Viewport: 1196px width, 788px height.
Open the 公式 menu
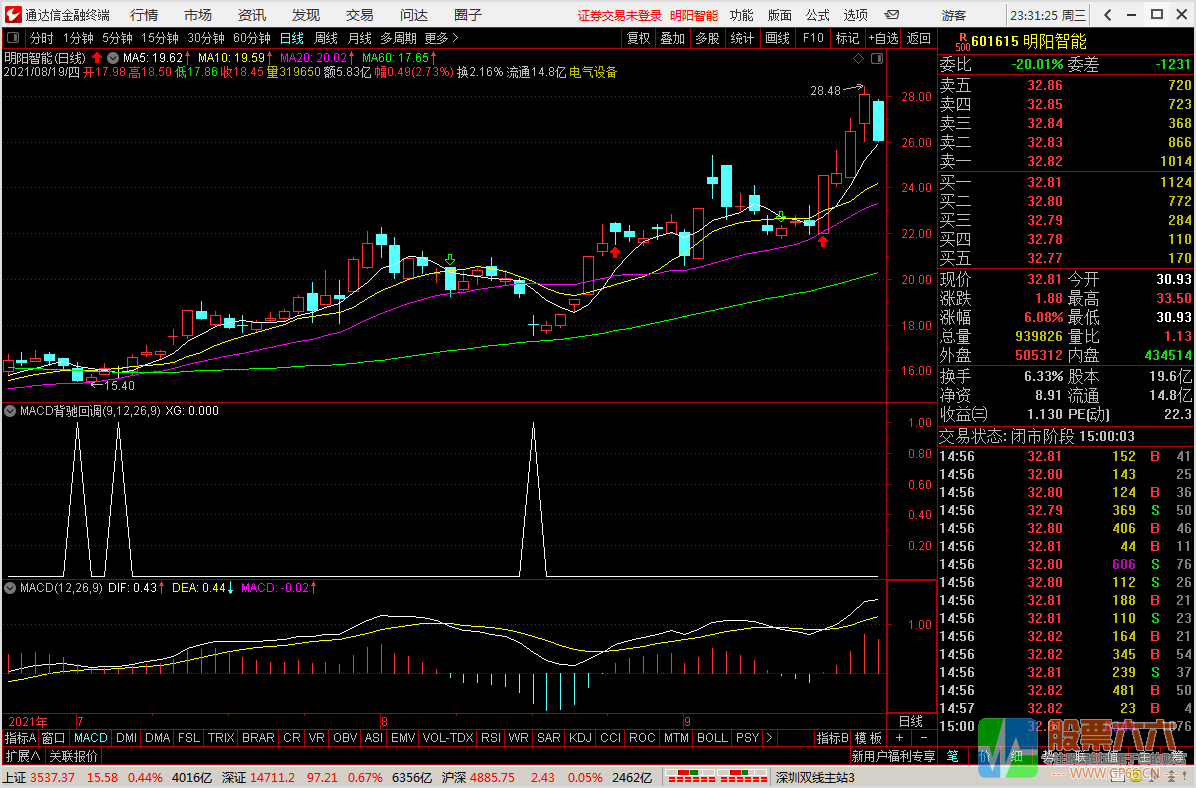point(817,14)
